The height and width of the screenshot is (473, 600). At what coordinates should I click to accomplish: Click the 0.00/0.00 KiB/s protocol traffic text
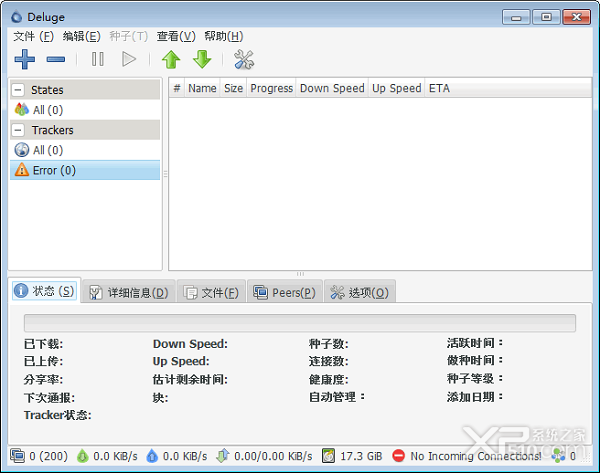273,456
